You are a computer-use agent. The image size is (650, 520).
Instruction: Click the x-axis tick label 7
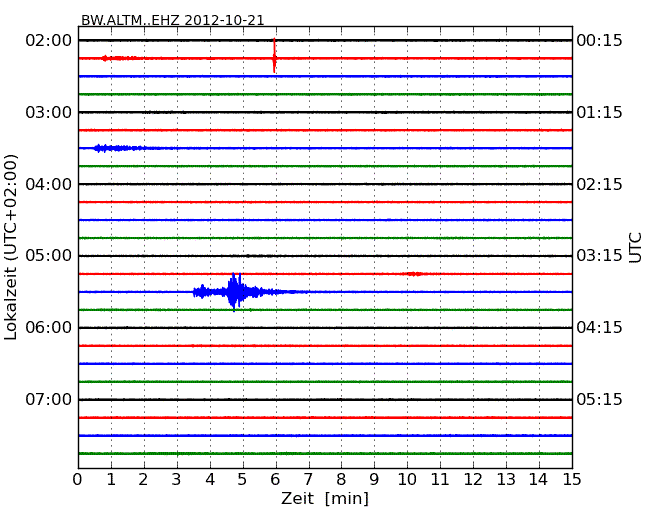tap(308, 480)
